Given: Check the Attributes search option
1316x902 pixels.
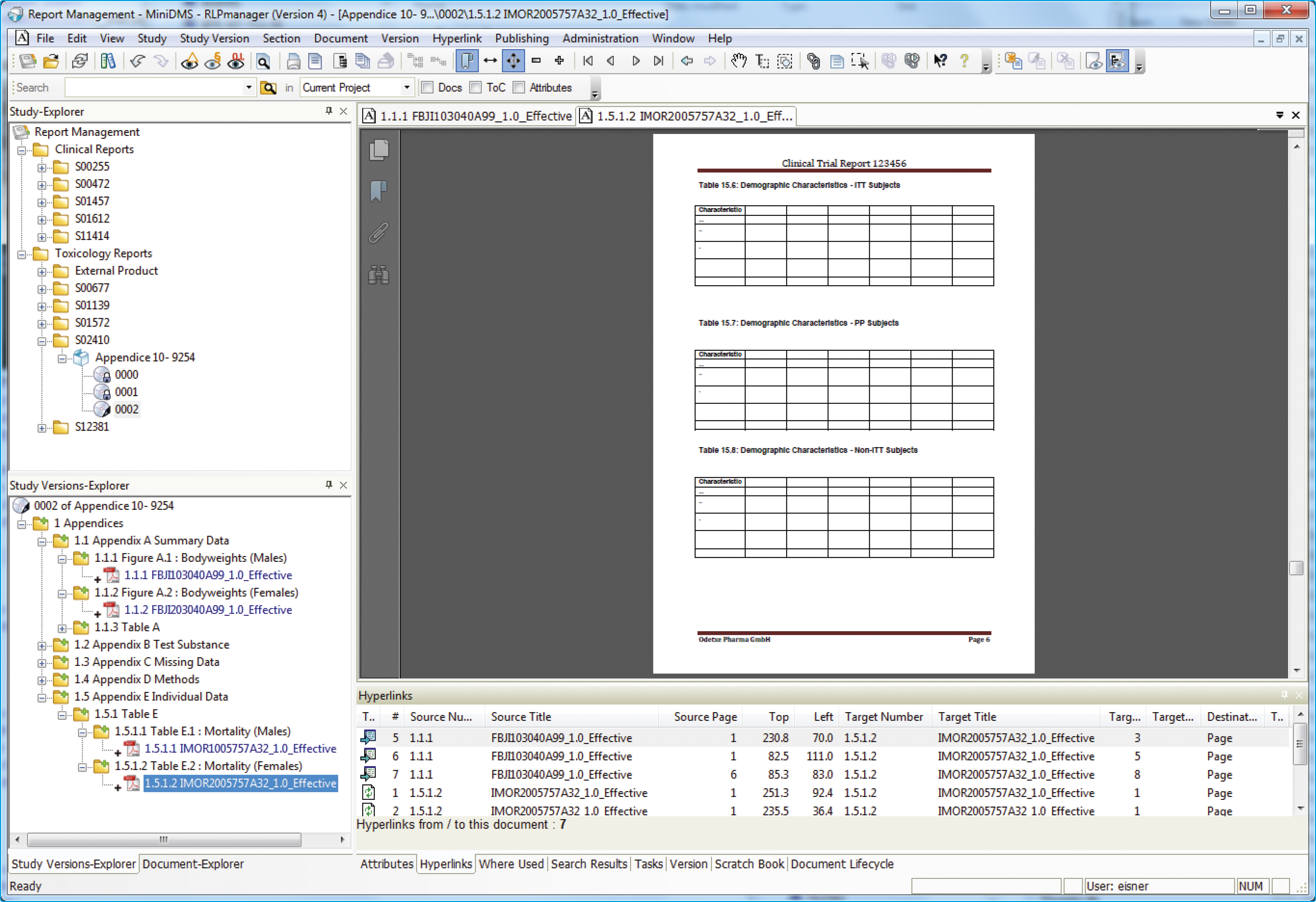Looking at the screenshot, I should click(519, 88).
